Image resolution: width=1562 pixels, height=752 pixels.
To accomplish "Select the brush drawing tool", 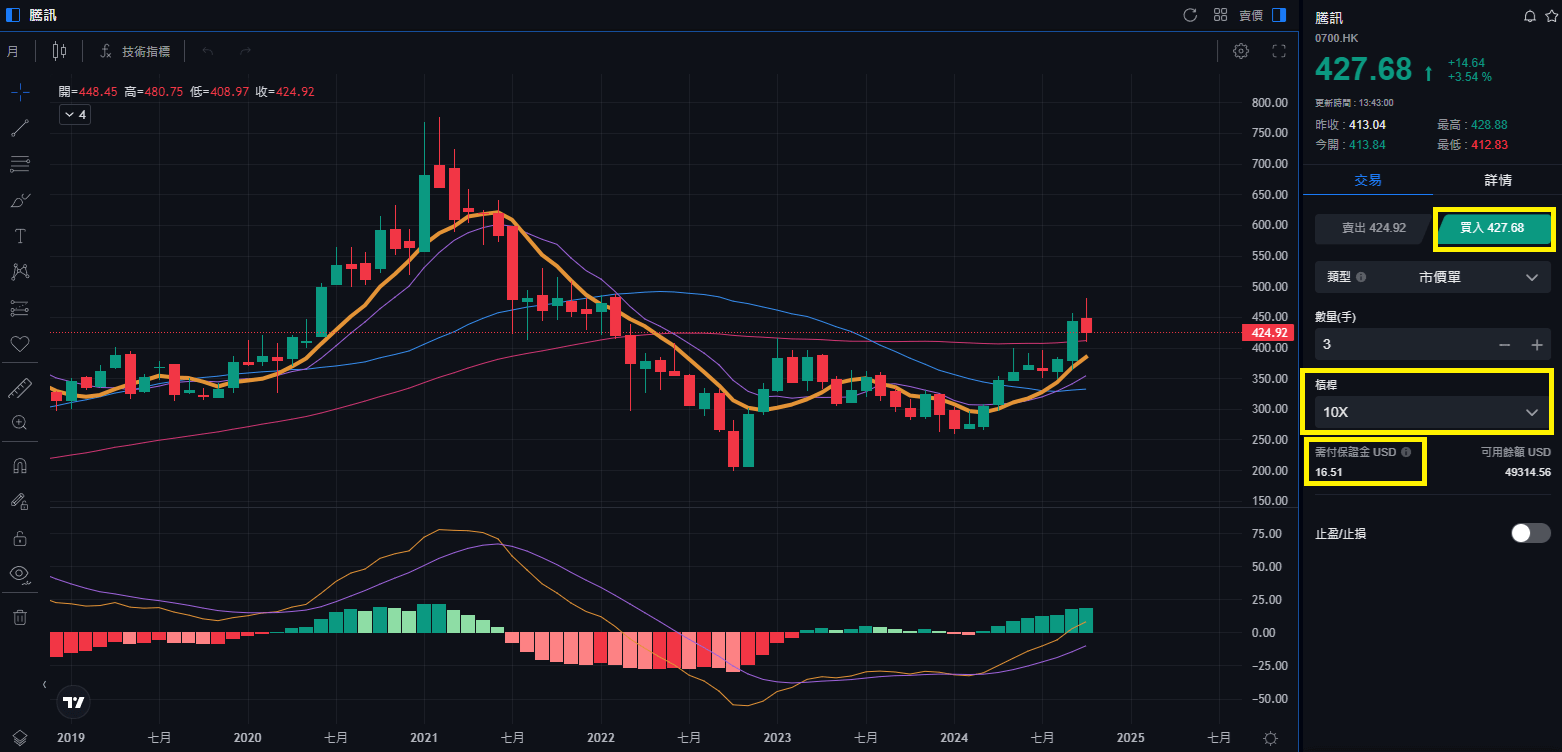I will pyautogui.click(x=19, y=200).
